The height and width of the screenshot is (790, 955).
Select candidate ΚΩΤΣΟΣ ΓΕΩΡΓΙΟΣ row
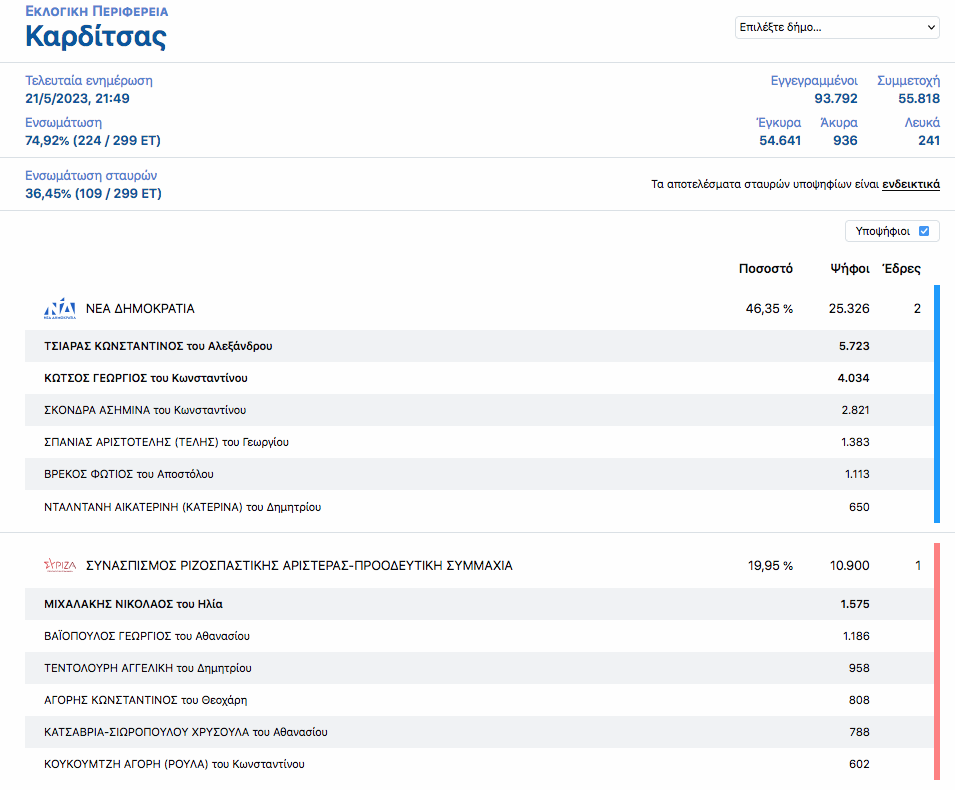(x=146, y=378)
